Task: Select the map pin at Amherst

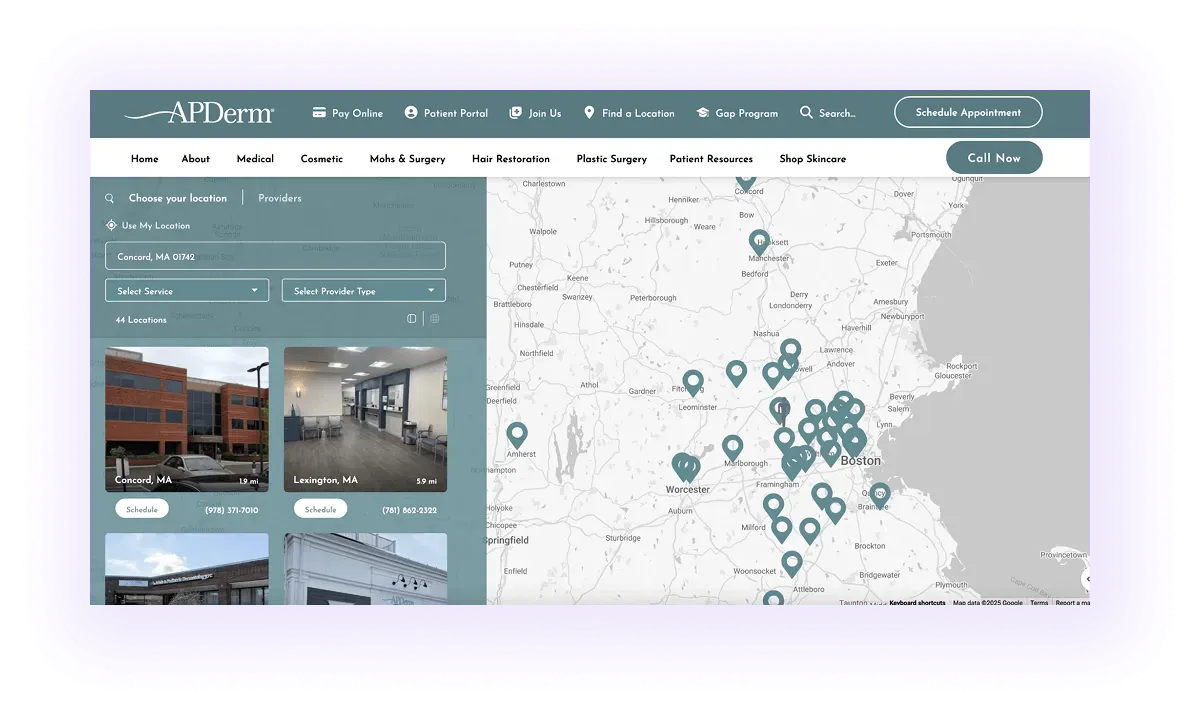Action: click(517, 435)
